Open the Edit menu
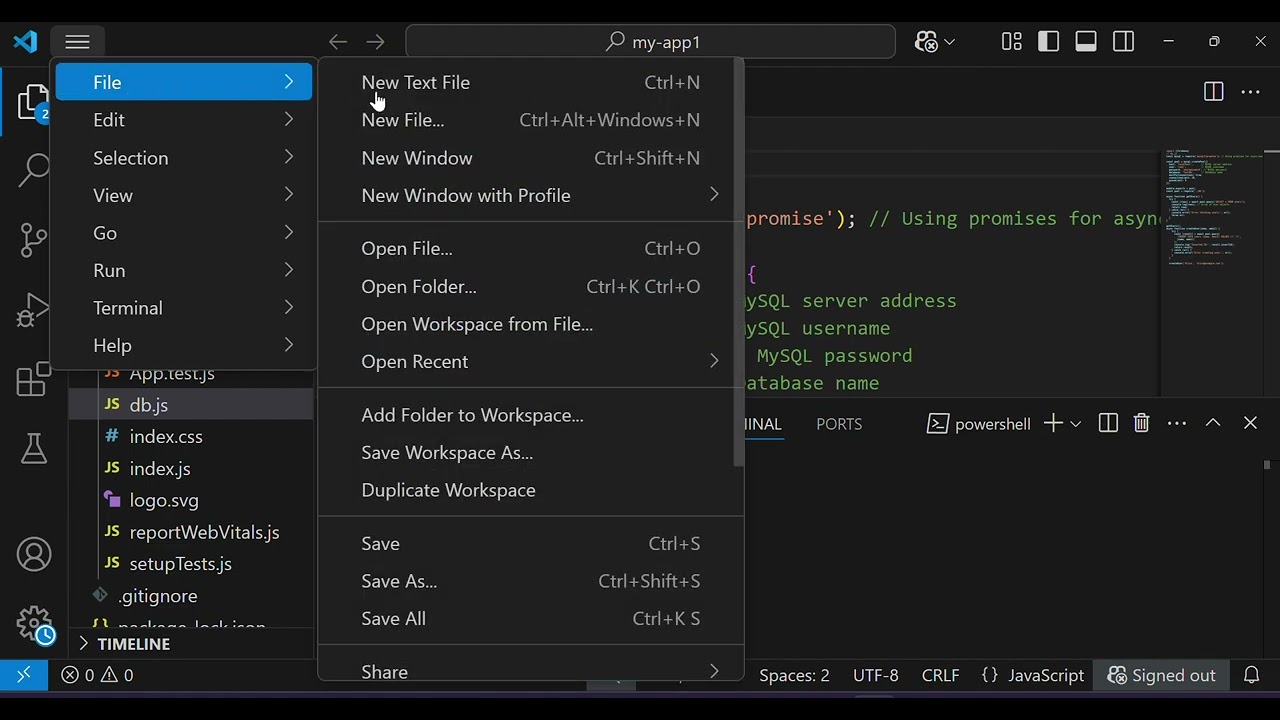The image size is (1280, 720). point(184,120)
